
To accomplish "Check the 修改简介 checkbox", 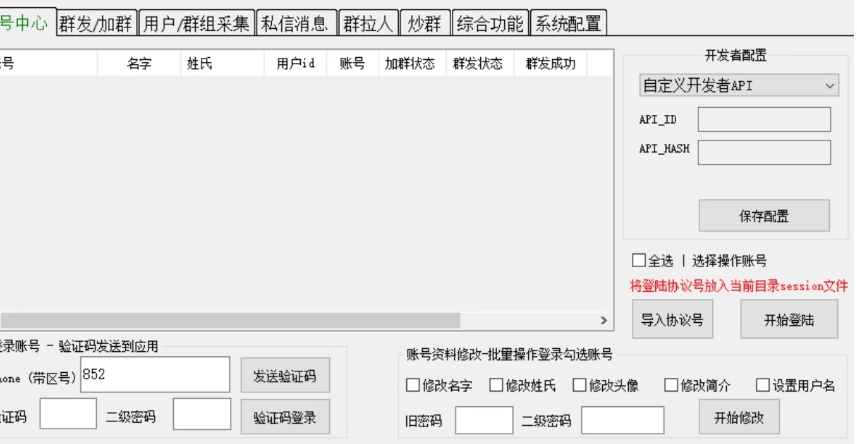I will [x=671, y=385].
